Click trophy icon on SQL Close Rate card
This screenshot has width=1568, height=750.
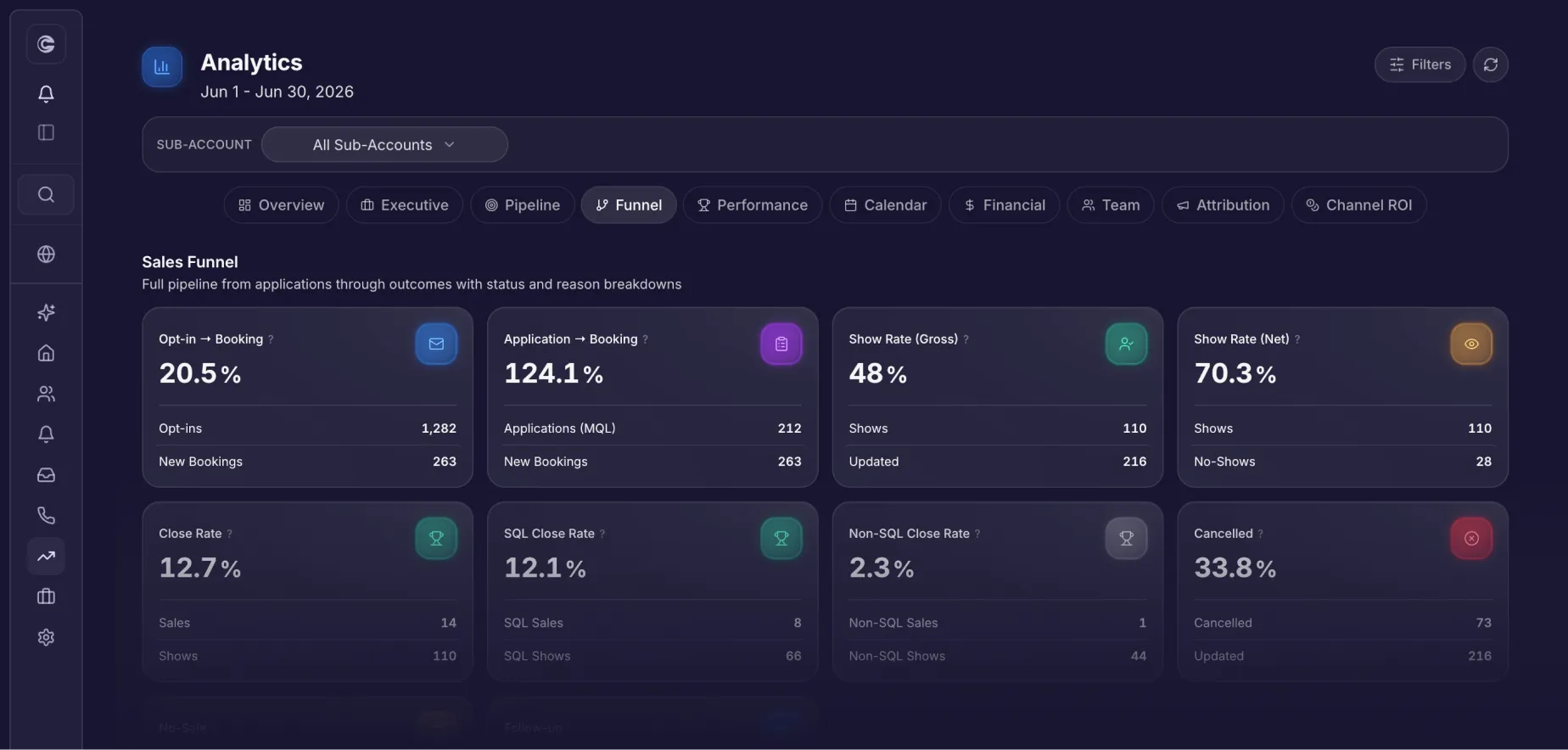781,539
